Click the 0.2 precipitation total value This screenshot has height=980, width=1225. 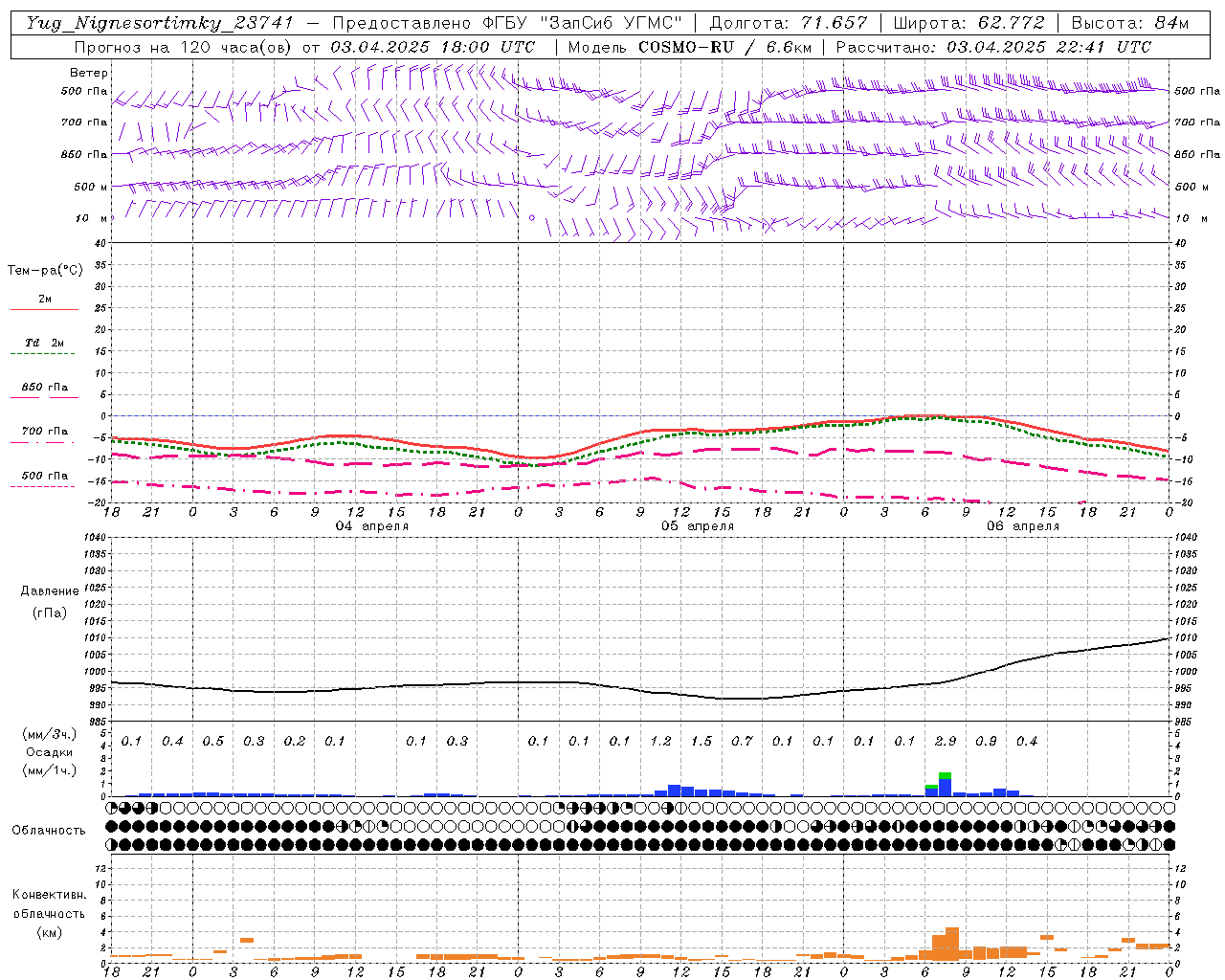pos(295,741)
